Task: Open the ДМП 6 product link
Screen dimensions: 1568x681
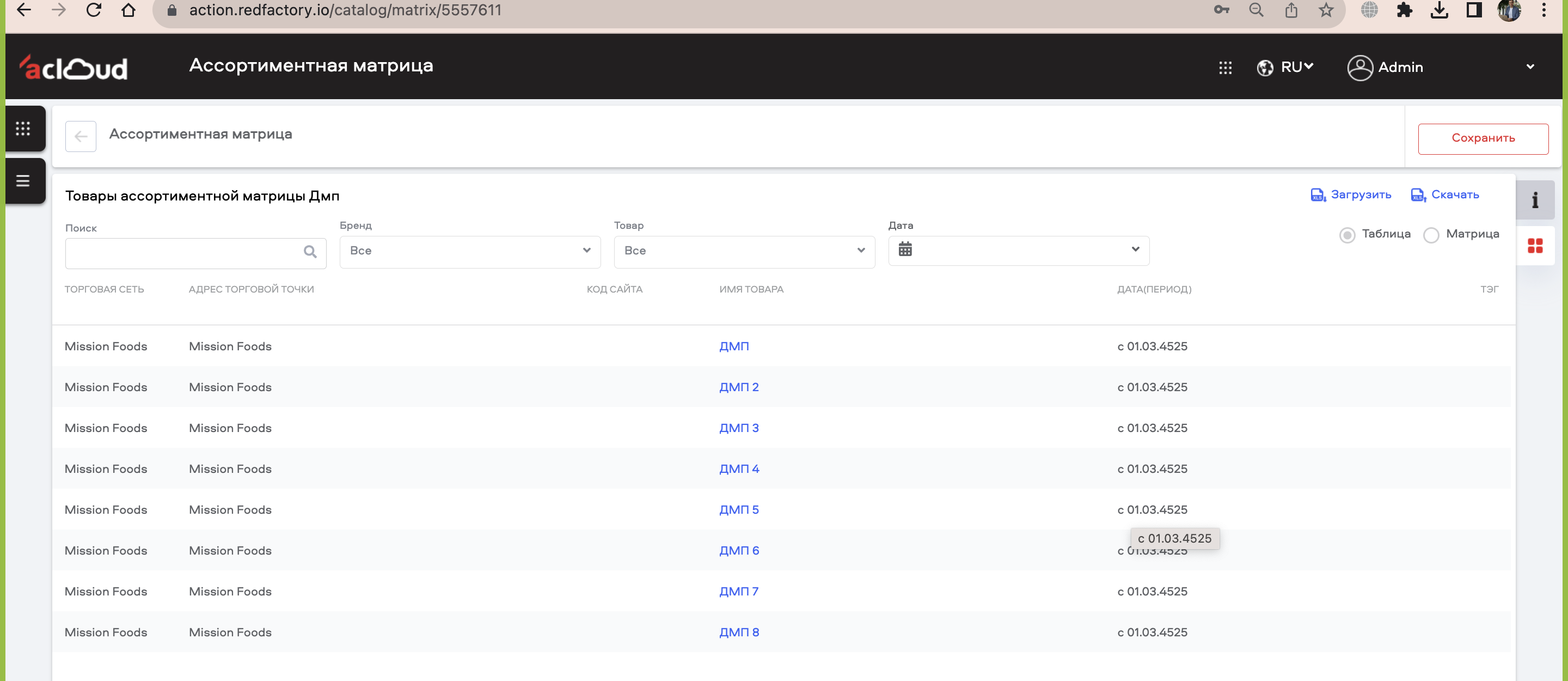Action: (x=739, y=550)
